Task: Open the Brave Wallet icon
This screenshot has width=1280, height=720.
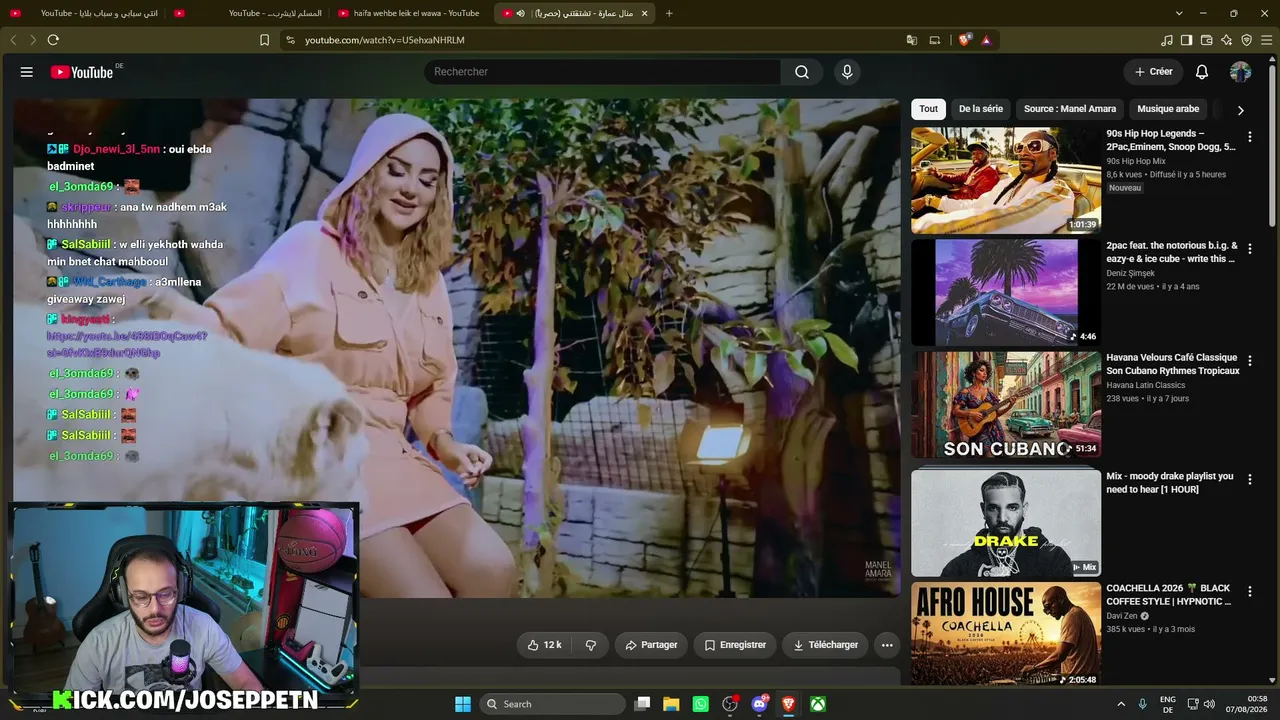Action: point(1207,40)
